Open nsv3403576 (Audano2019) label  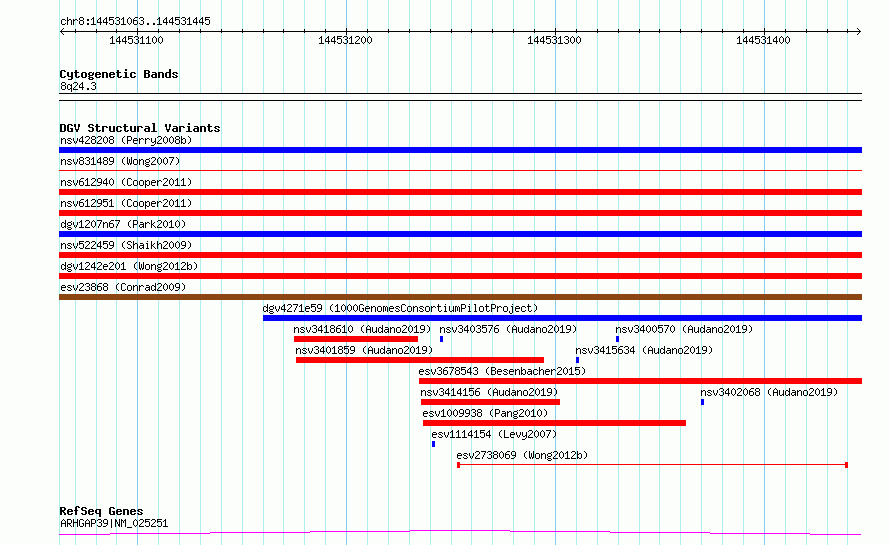[508, 329]
